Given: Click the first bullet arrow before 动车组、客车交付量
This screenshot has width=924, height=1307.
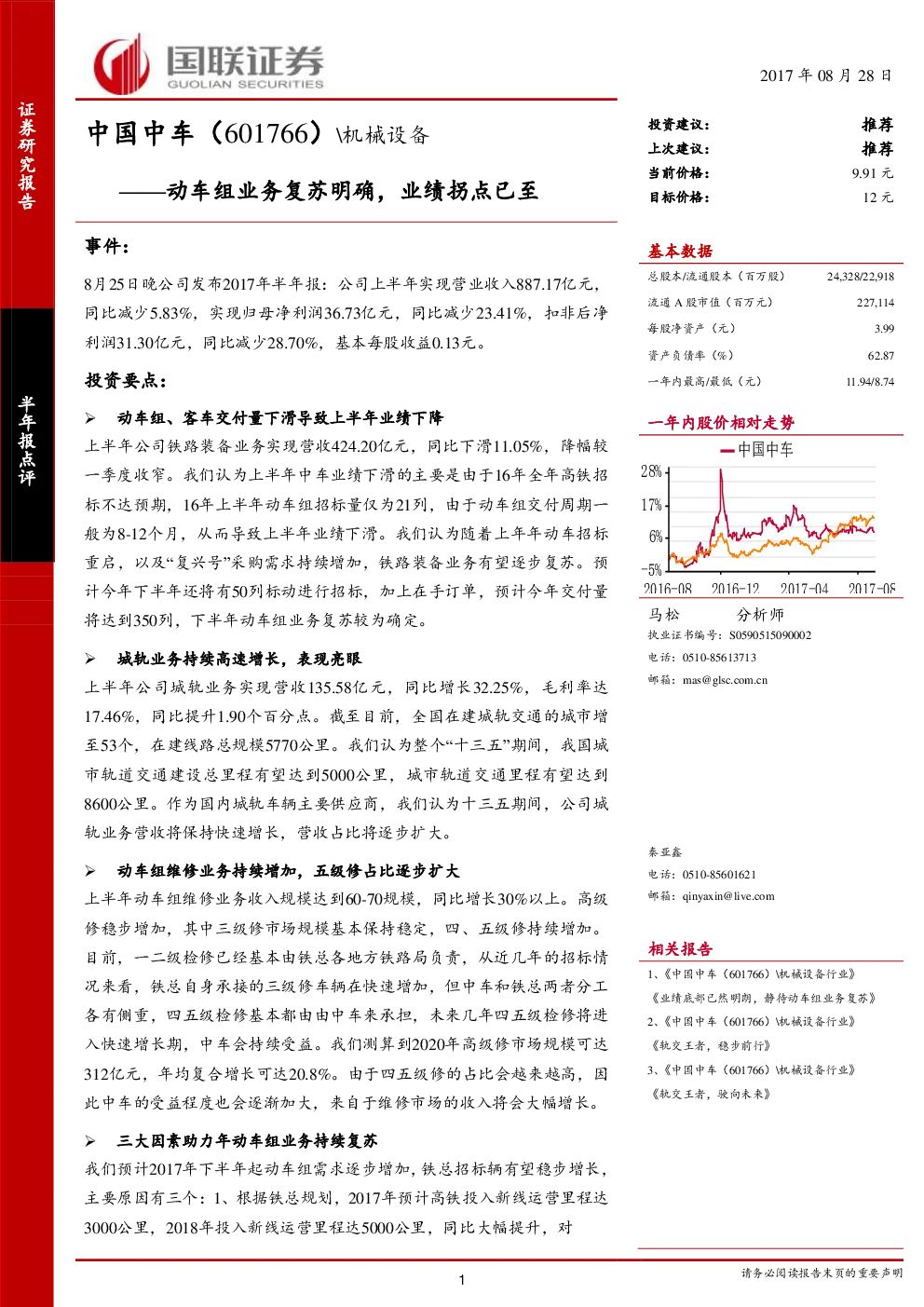Looking at the screenshot, I should (91, 418).
